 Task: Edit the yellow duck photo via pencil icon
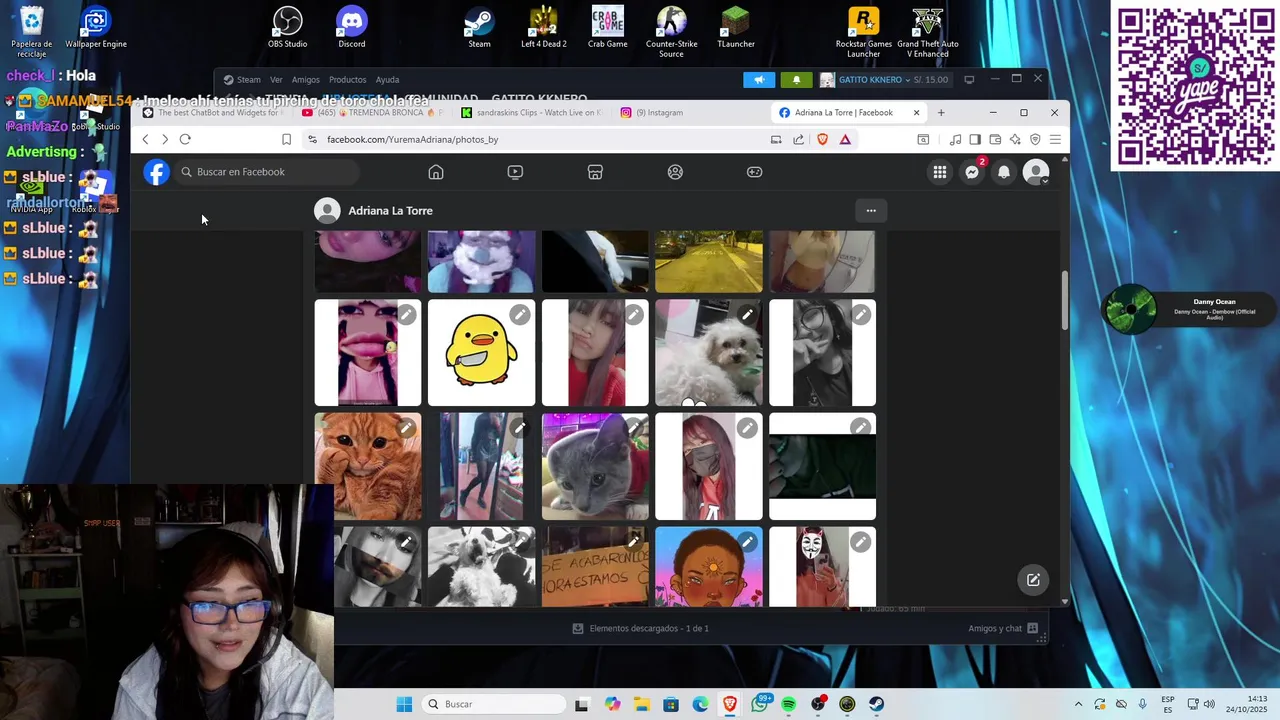tap(520, 315)
